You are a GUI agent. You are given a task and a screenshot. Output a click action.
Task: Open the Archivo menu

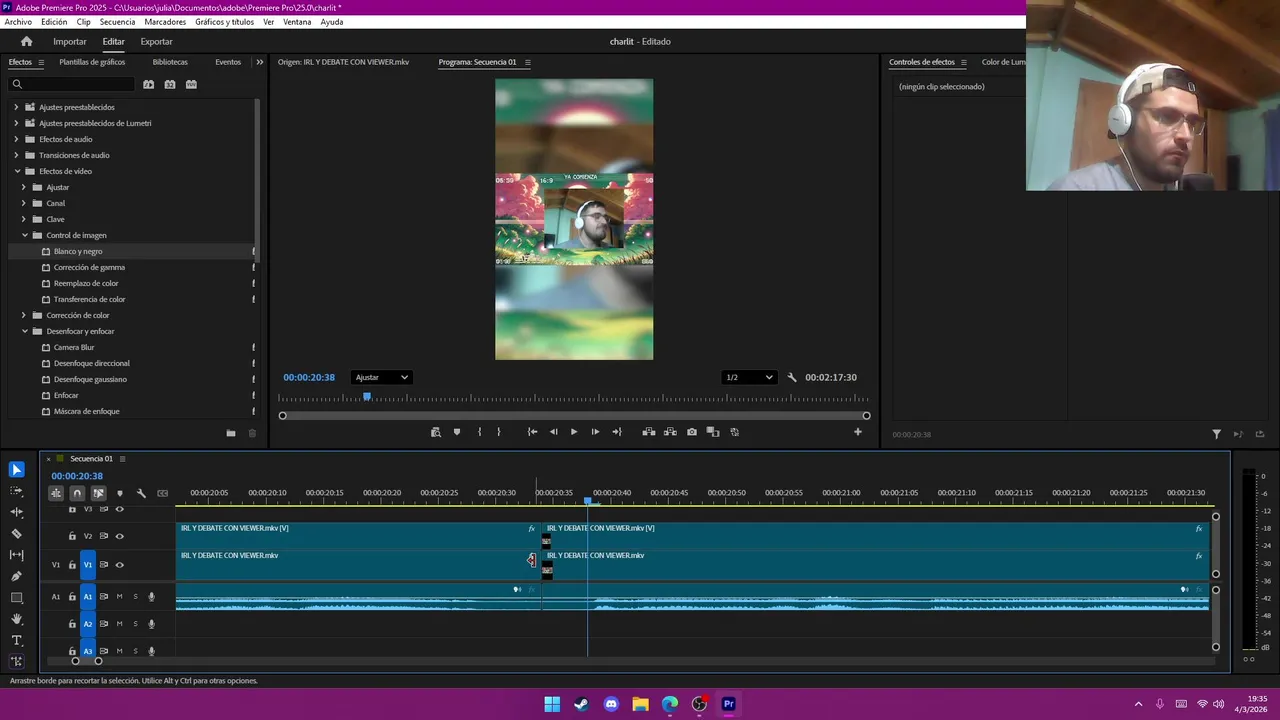click(x=18, y=22)
